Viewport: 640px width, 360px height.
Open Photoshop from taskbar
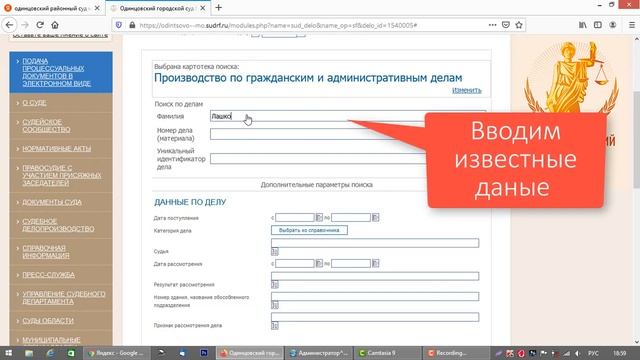pos(204,353)
